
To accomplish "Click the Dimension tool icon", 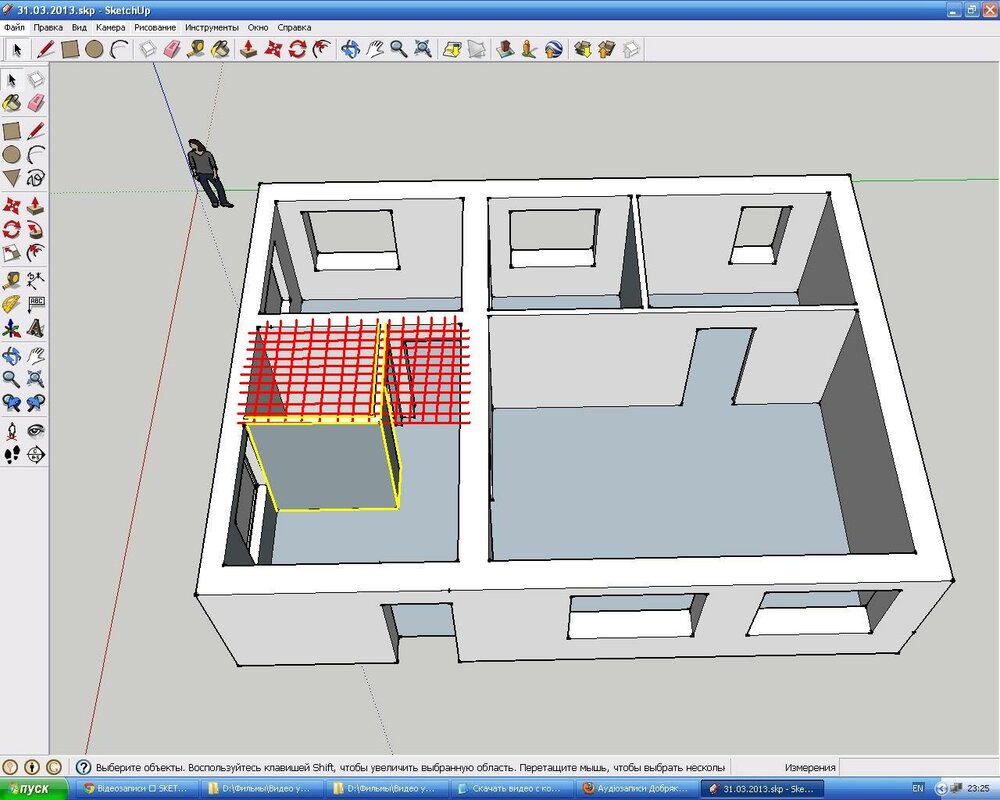I will click(x=36, y=279).
